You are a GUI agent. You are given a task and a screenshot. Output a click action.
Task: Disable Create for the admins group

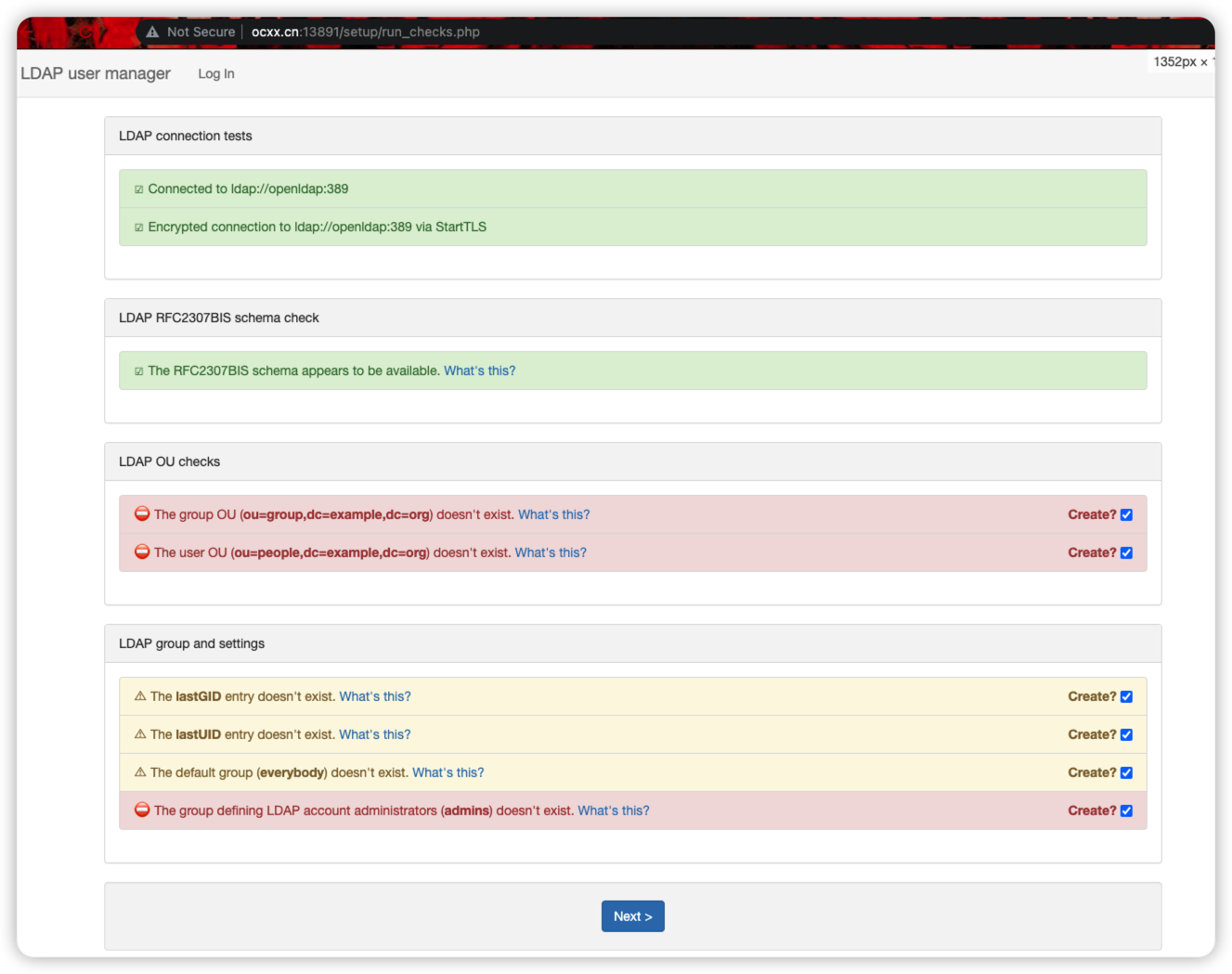pyautogui.click(x=1126, y=812)
